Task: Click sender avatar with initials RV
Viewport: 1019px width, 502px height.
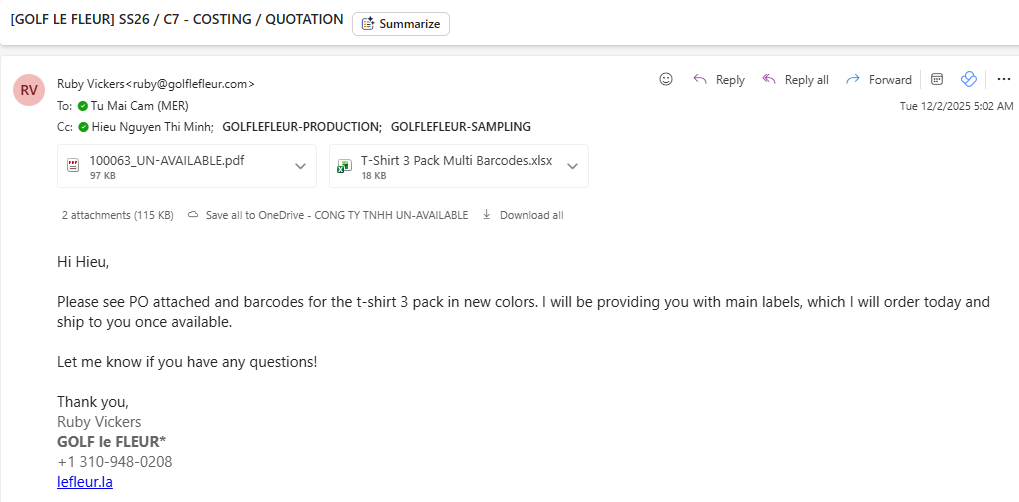Action: pos(29,89)
